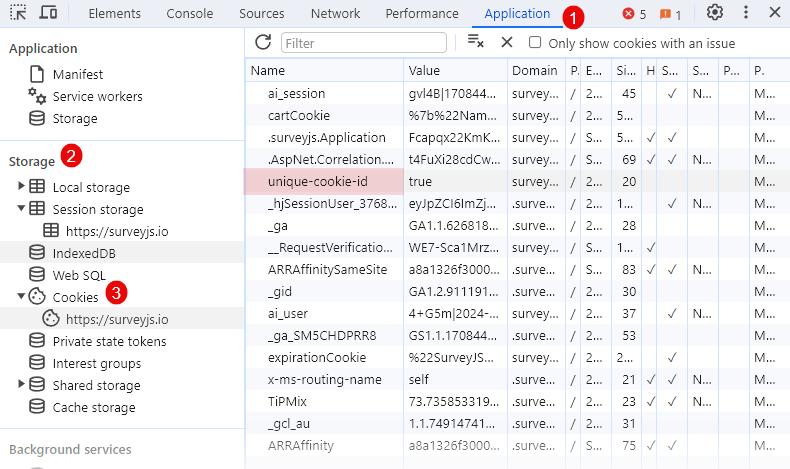Click the Local storage grid icon
Image resolution: width=790 pixels, height=469 pixels.
(x=37, y=186)
